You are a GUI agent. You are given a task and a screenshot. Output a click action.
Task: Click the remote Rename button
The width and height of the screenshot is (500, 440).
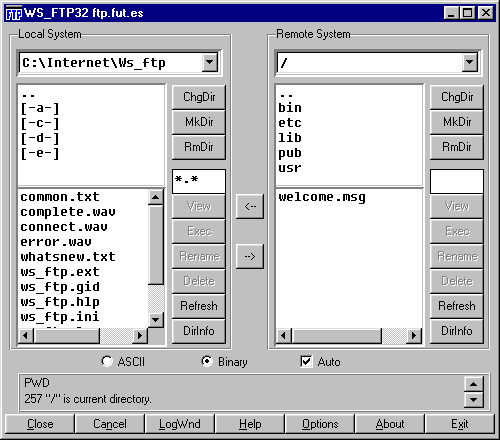(457, 256)
